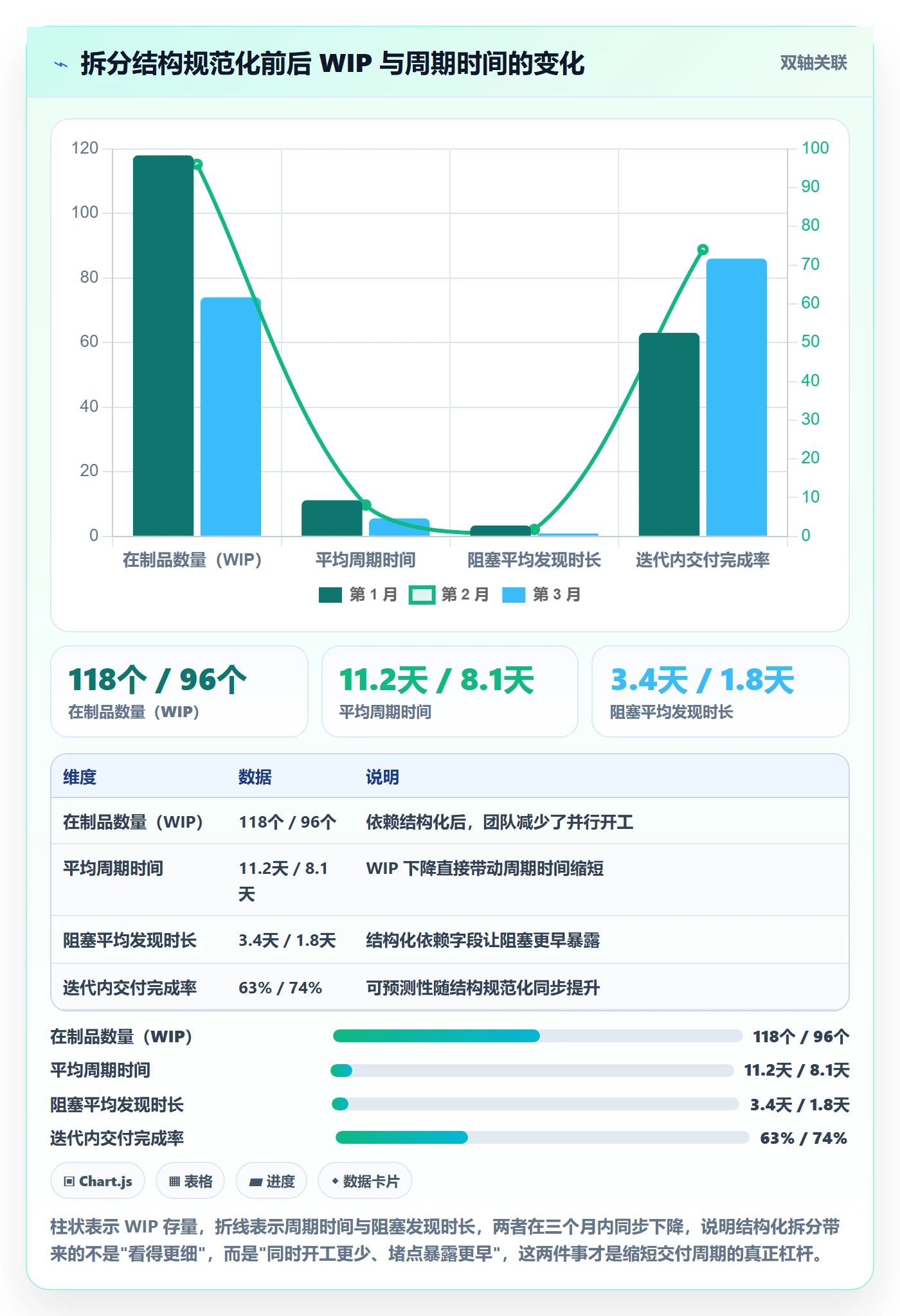The width and height of the screenshot is (900, 1316).
Task: Click the chart title 拆分结构规范化前后 WIP 与周期时间的变化
Action: (332, 64)
